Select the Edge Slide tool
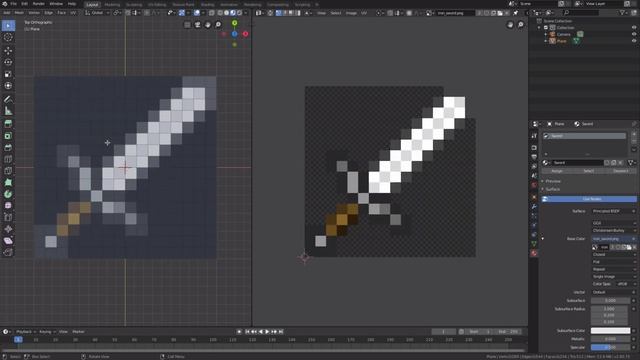This screenshot has height=360, width=640. (8, 218)
